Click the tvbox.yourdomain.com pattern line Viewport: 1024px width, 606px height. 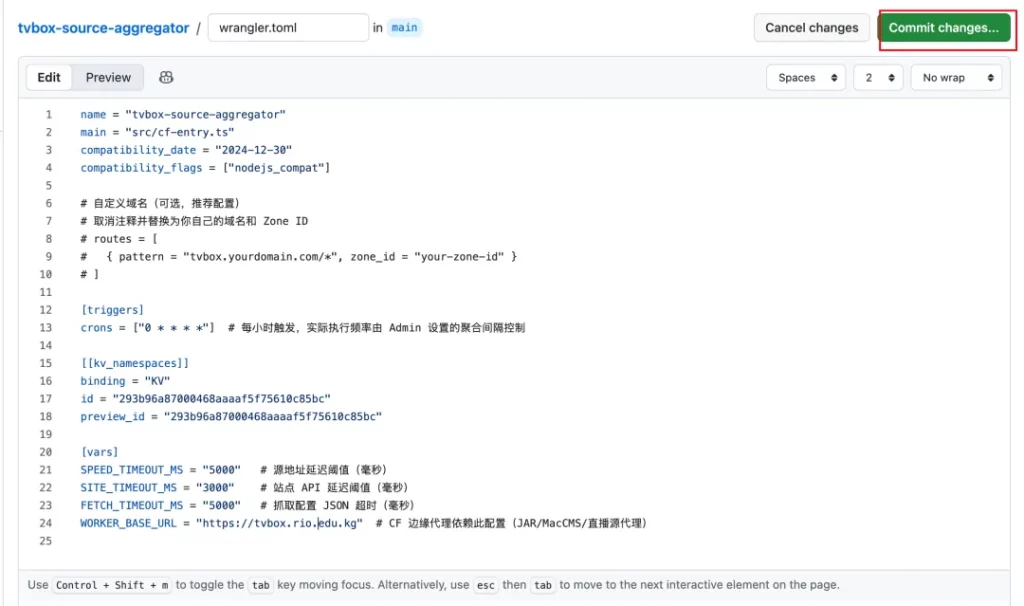point(298,257)
